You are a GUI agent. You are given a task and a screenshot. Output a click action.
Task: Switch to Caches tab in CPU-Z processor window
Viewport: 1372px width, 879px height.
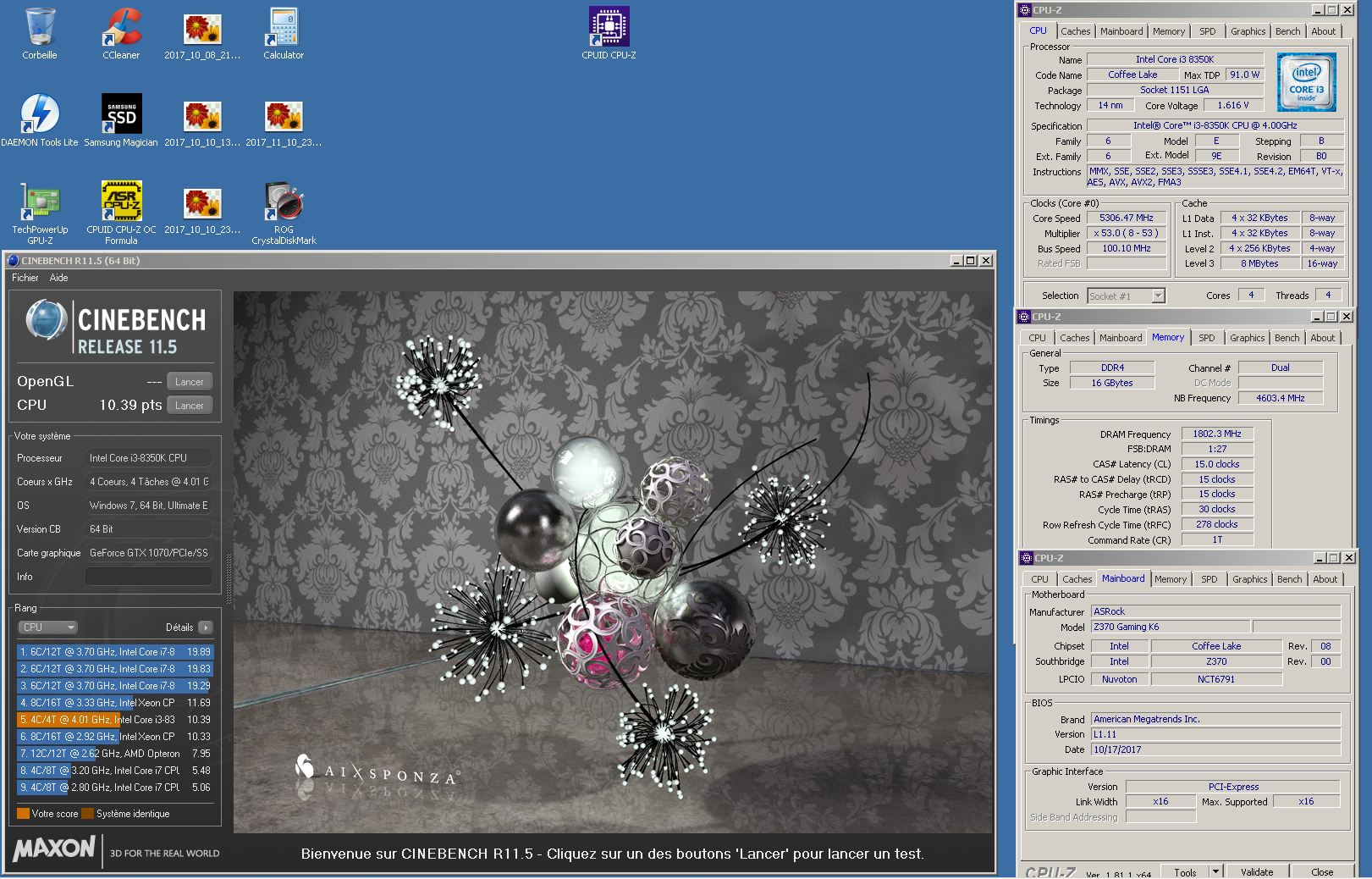(1076, 31)
